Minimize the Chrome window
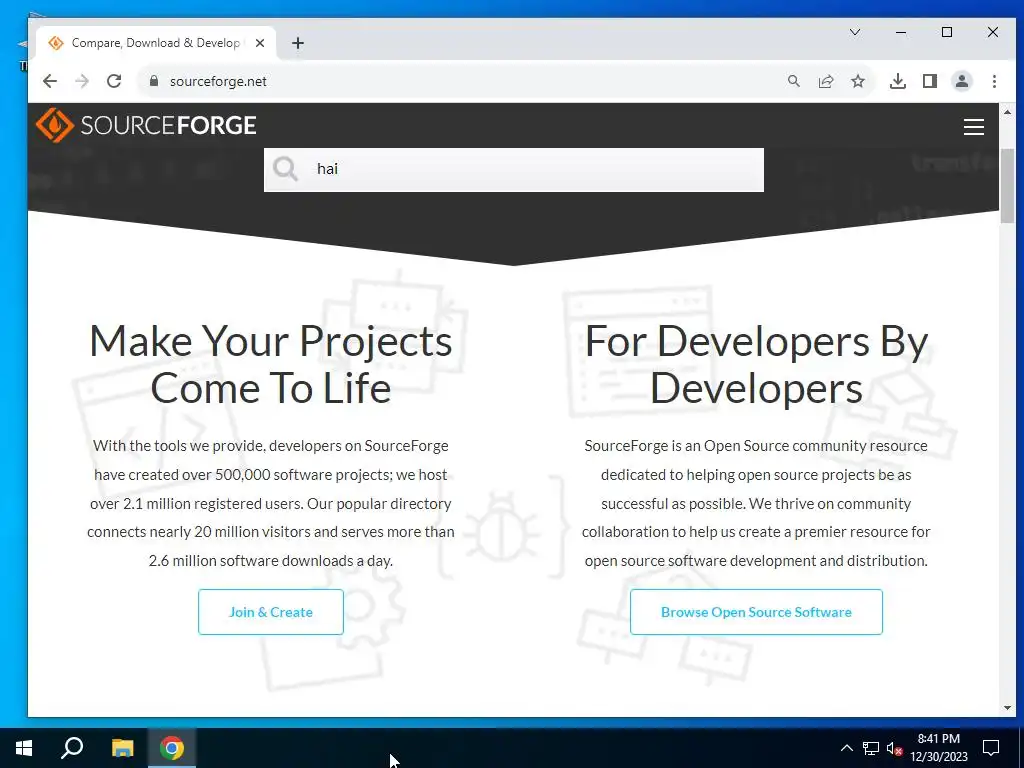This screenshot has width=1024, height=768. (x=901, y=32)
